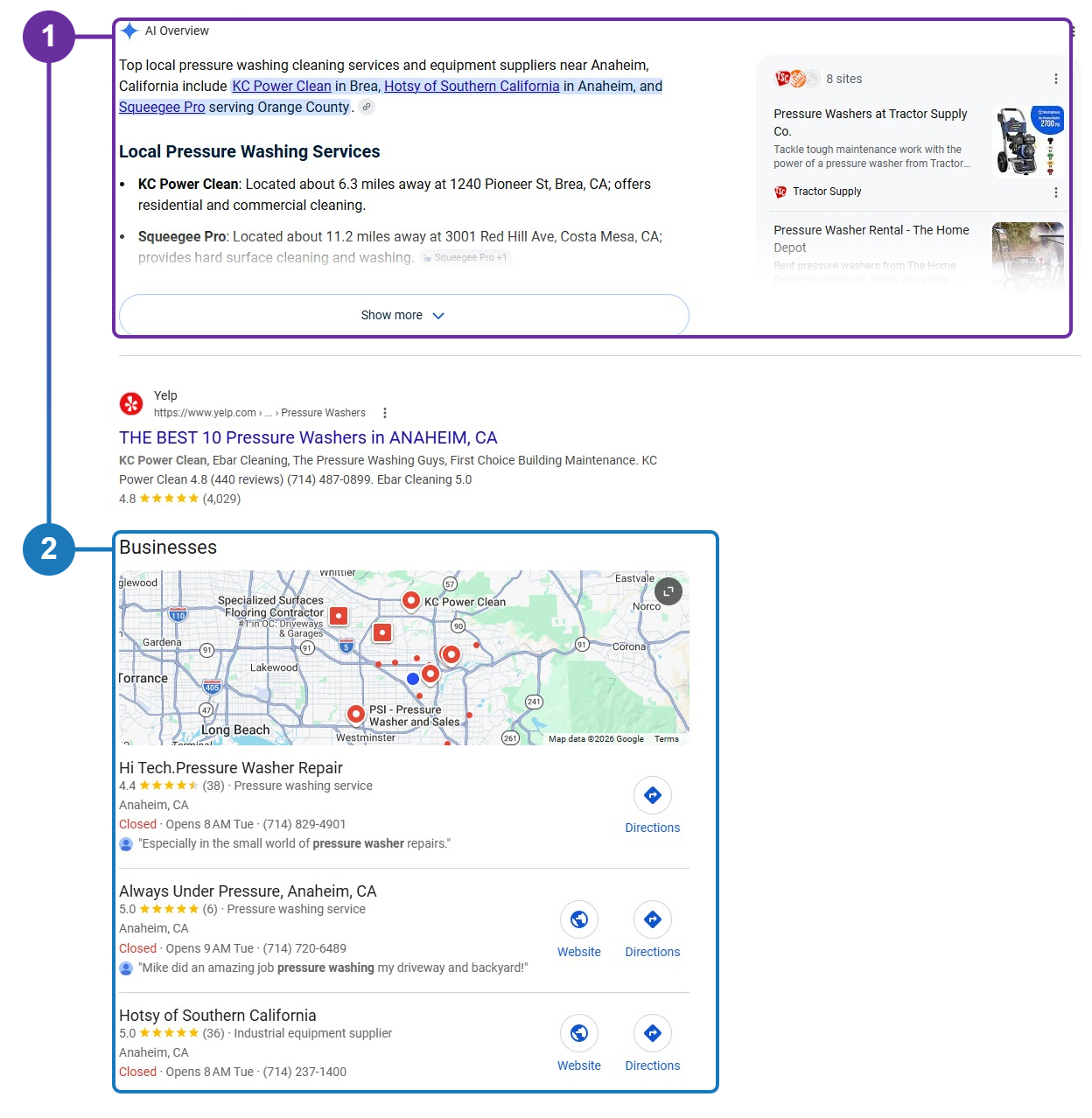
Task: Click reviewer avatar under Always Under Pressure
Action: click(126, 968)
